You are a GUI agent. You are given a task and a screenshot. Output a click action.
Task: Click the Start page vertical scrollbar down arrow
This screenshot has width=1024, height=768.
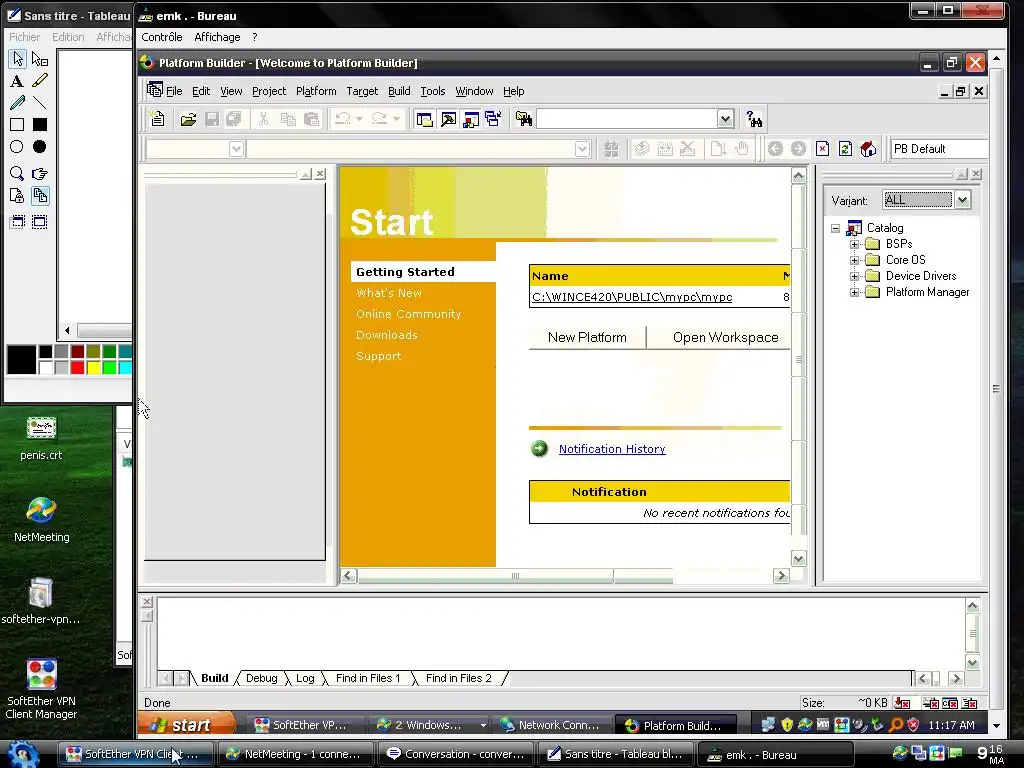click(799, 558)
